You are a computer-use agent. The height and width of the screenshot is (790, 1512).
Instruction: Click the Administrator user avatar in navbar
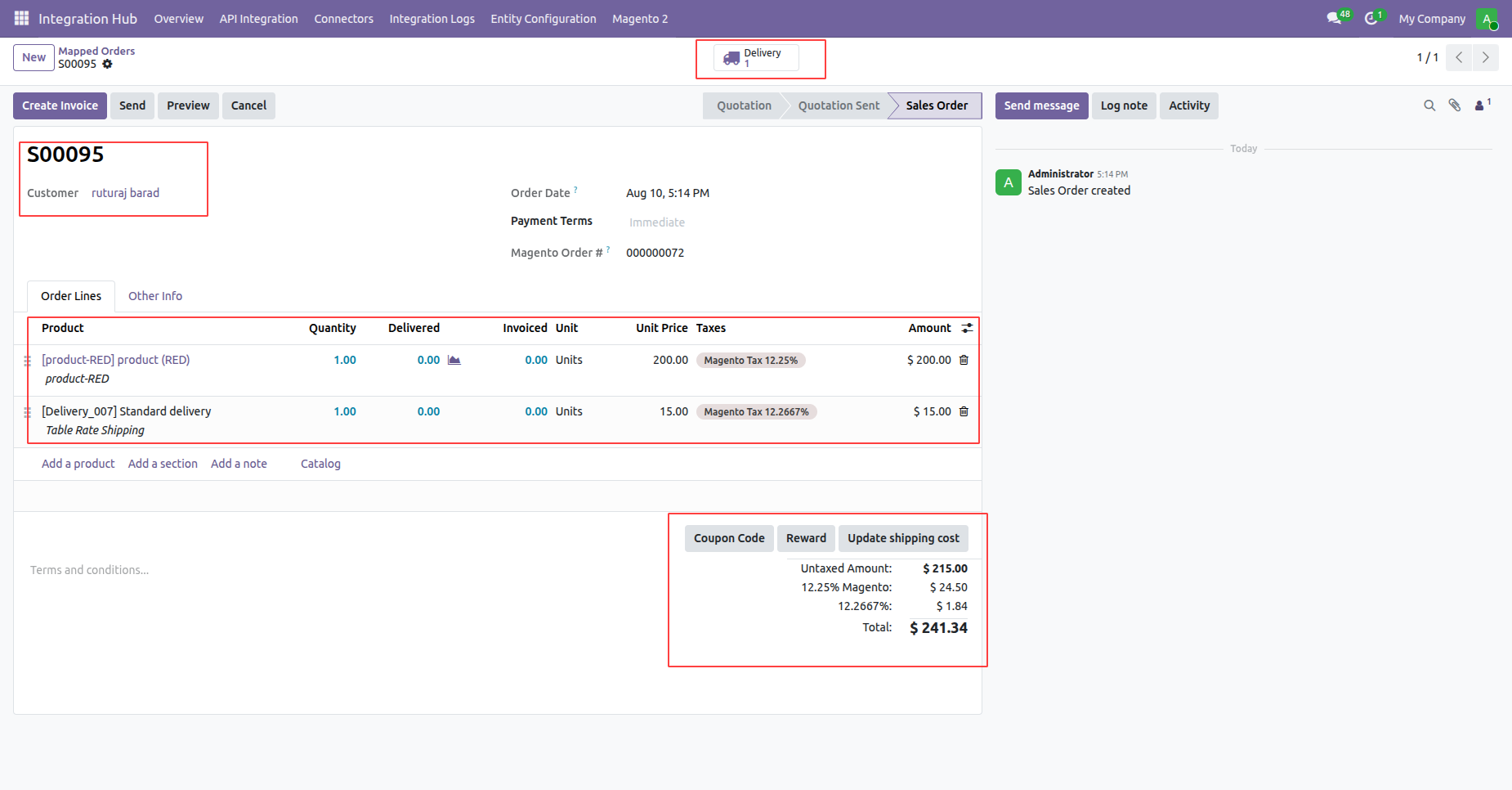(x=1487, y=19)
